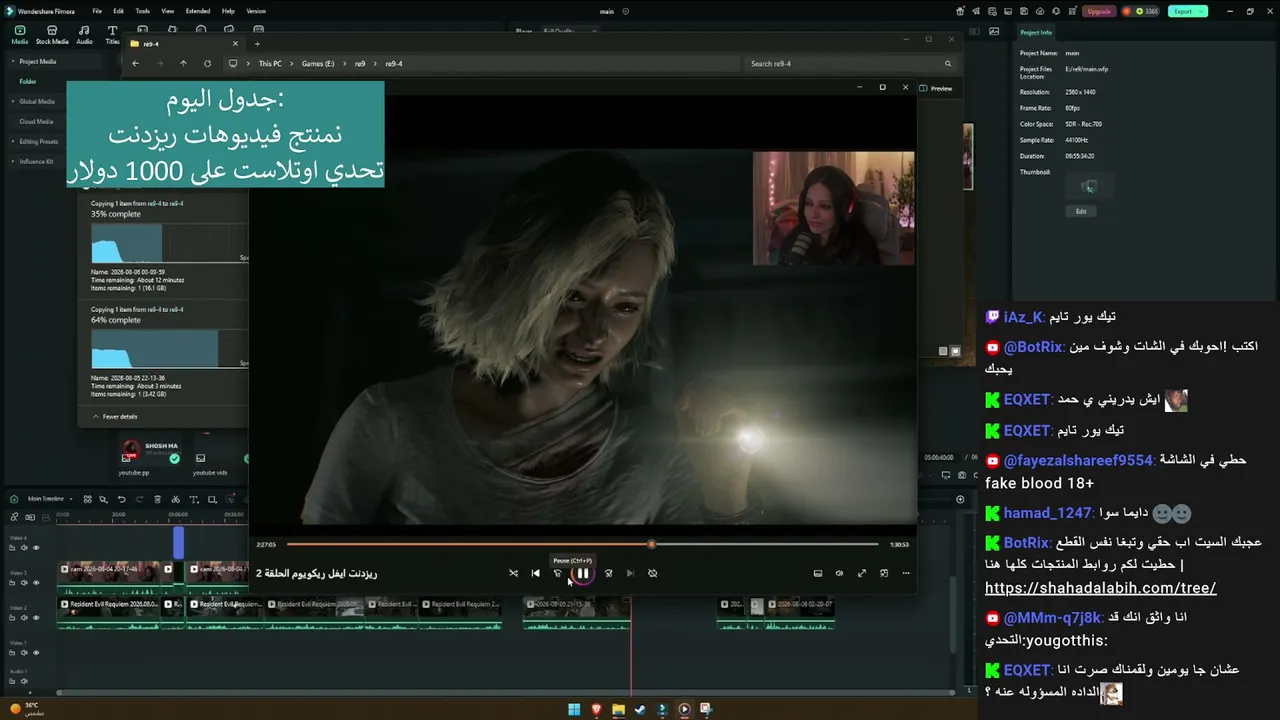Click the grid layout icon in timeline toolbar
Image resolution: width=1280 pixels, height=720 pixels.
point(88,499)
